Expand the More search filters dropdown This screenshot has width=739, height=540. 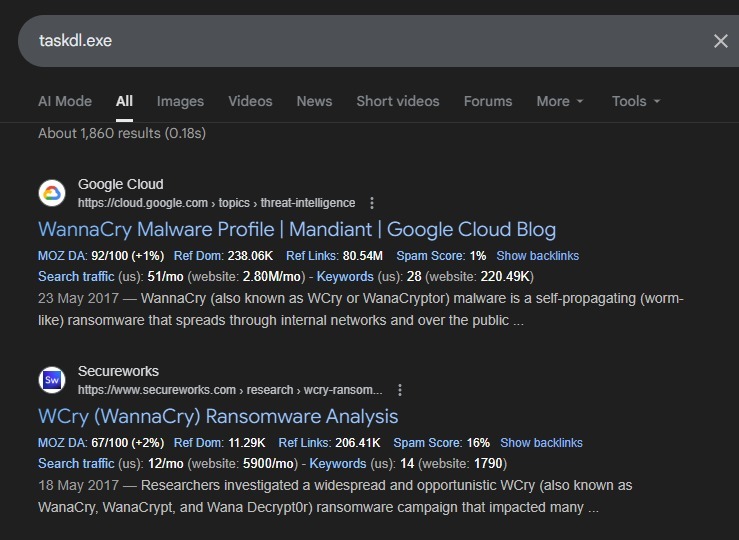pyautogui.click(x=559, y=101)
